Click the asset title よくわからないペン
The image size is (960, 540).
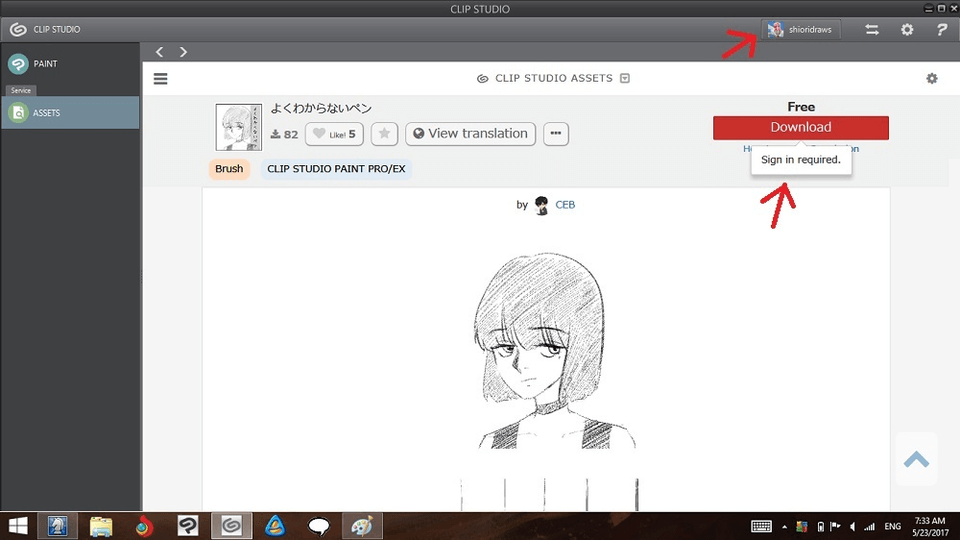tap(321, 108)
